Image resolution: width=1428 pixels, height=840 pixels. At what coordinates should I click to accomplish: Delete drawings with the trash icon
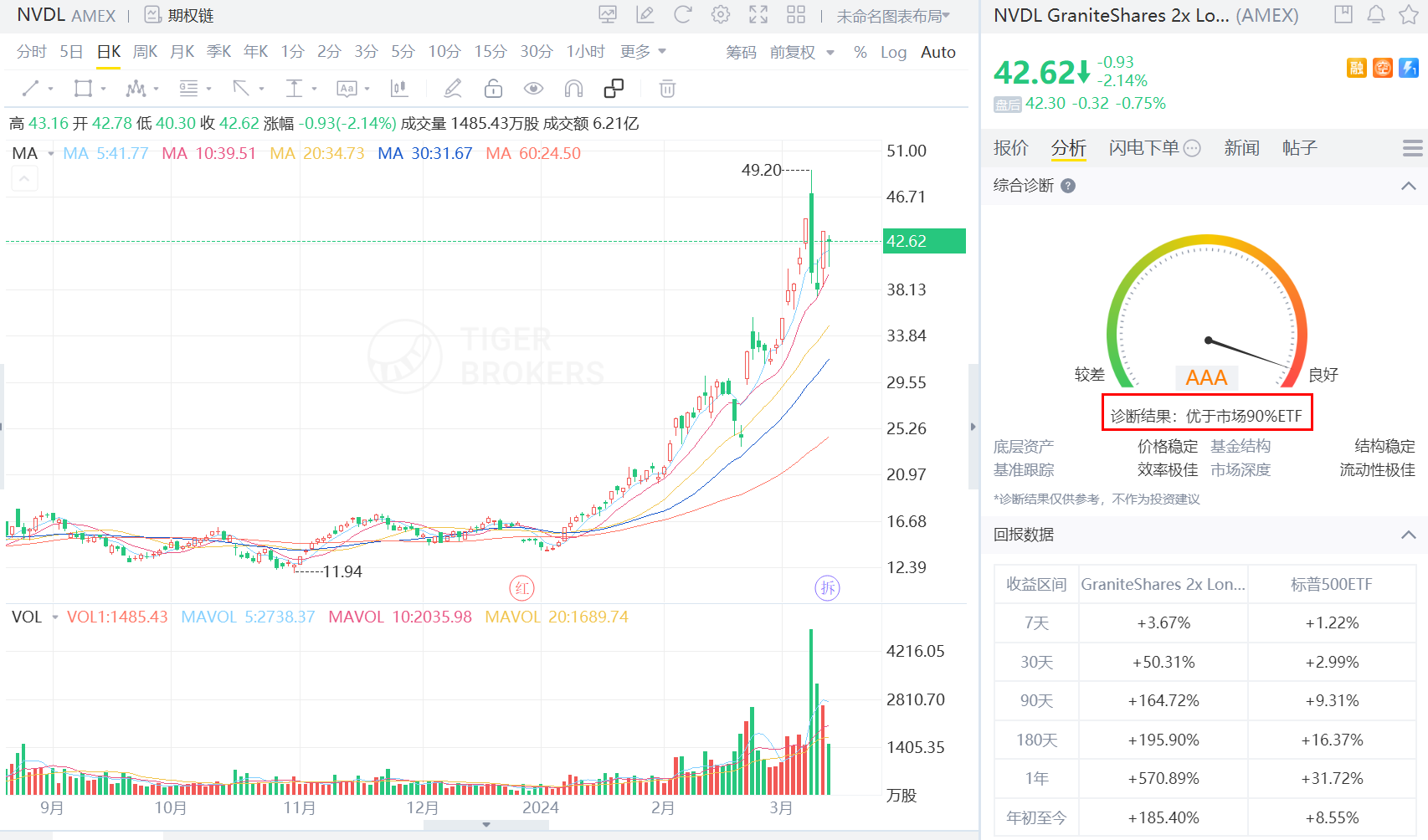coord(667,89)
